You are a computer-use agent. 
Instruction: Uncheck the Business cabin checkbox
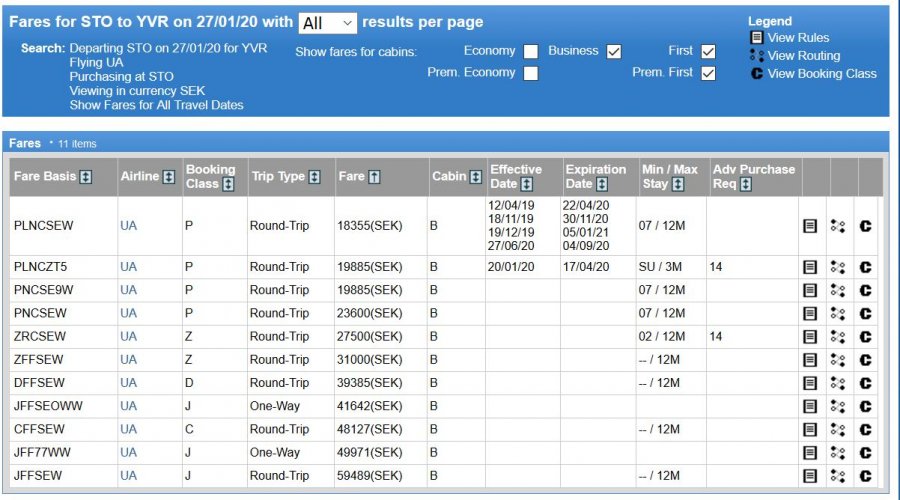pyautogui.click(x=614, y=51)
